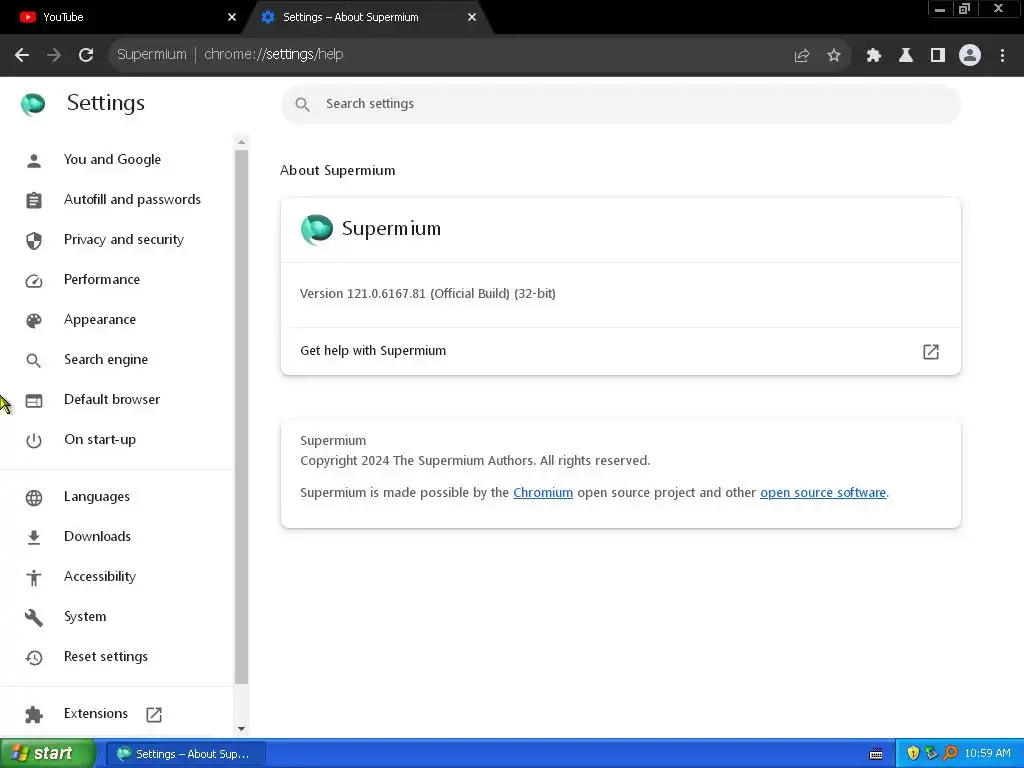Open Downloads settings
This screenshot has height=768, width=1024.
[x=97, y=536]
